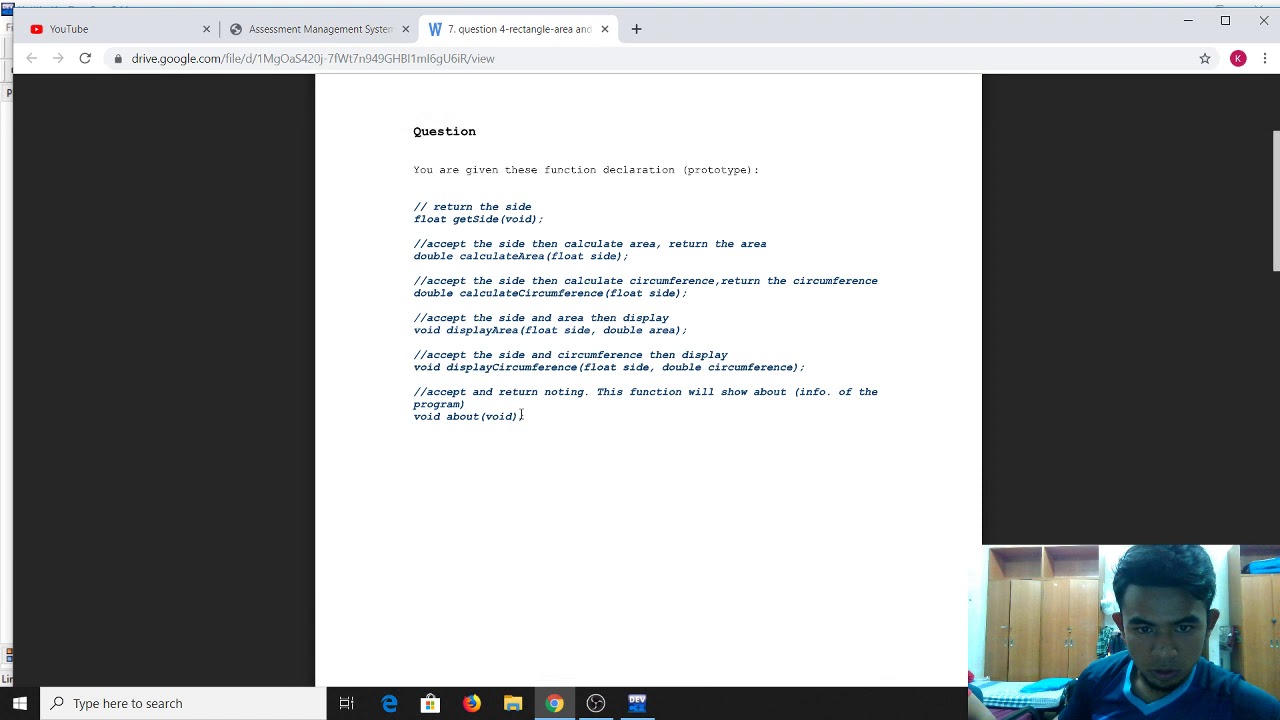Click the drive.google.com address bar
Screen dimensions: 1280x720
click(x=650, y=58)
